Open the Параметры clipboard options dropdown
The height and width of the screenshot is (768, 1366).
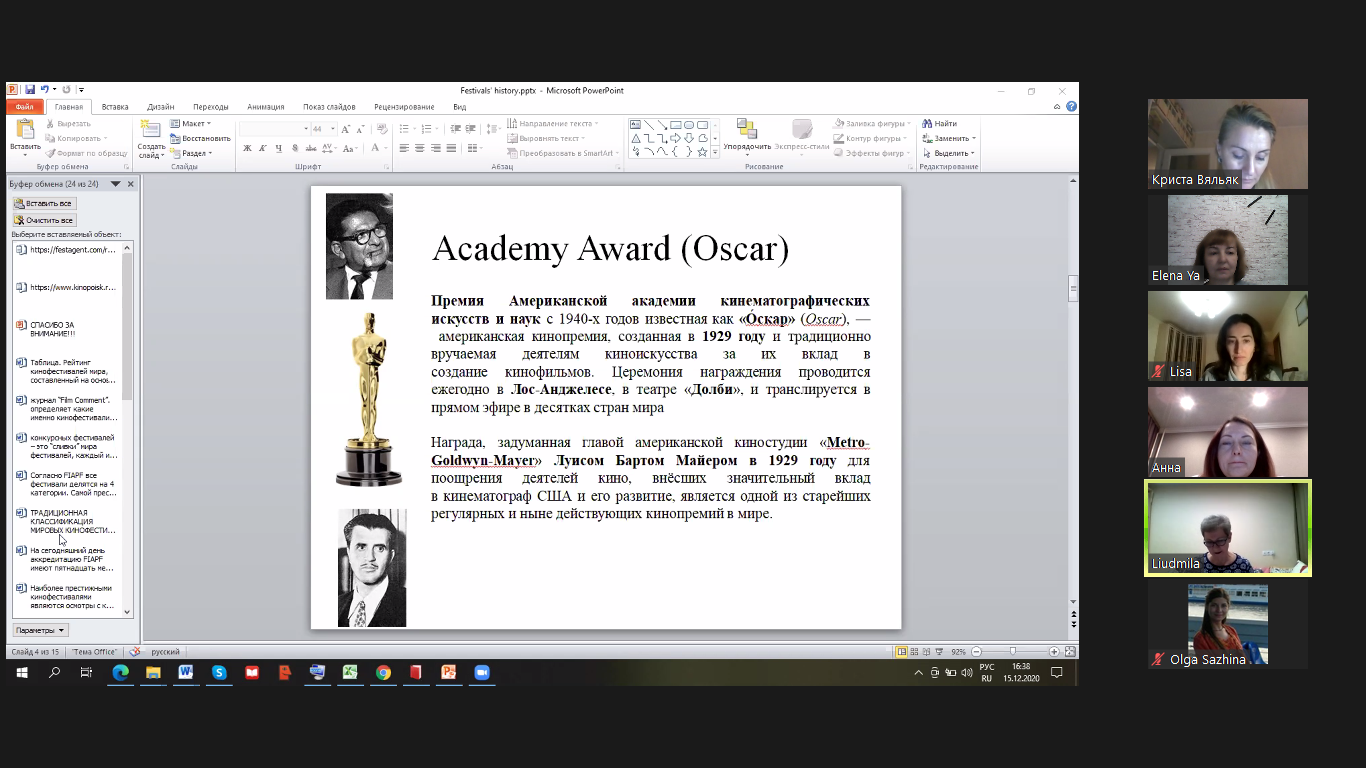click(41, 630)
